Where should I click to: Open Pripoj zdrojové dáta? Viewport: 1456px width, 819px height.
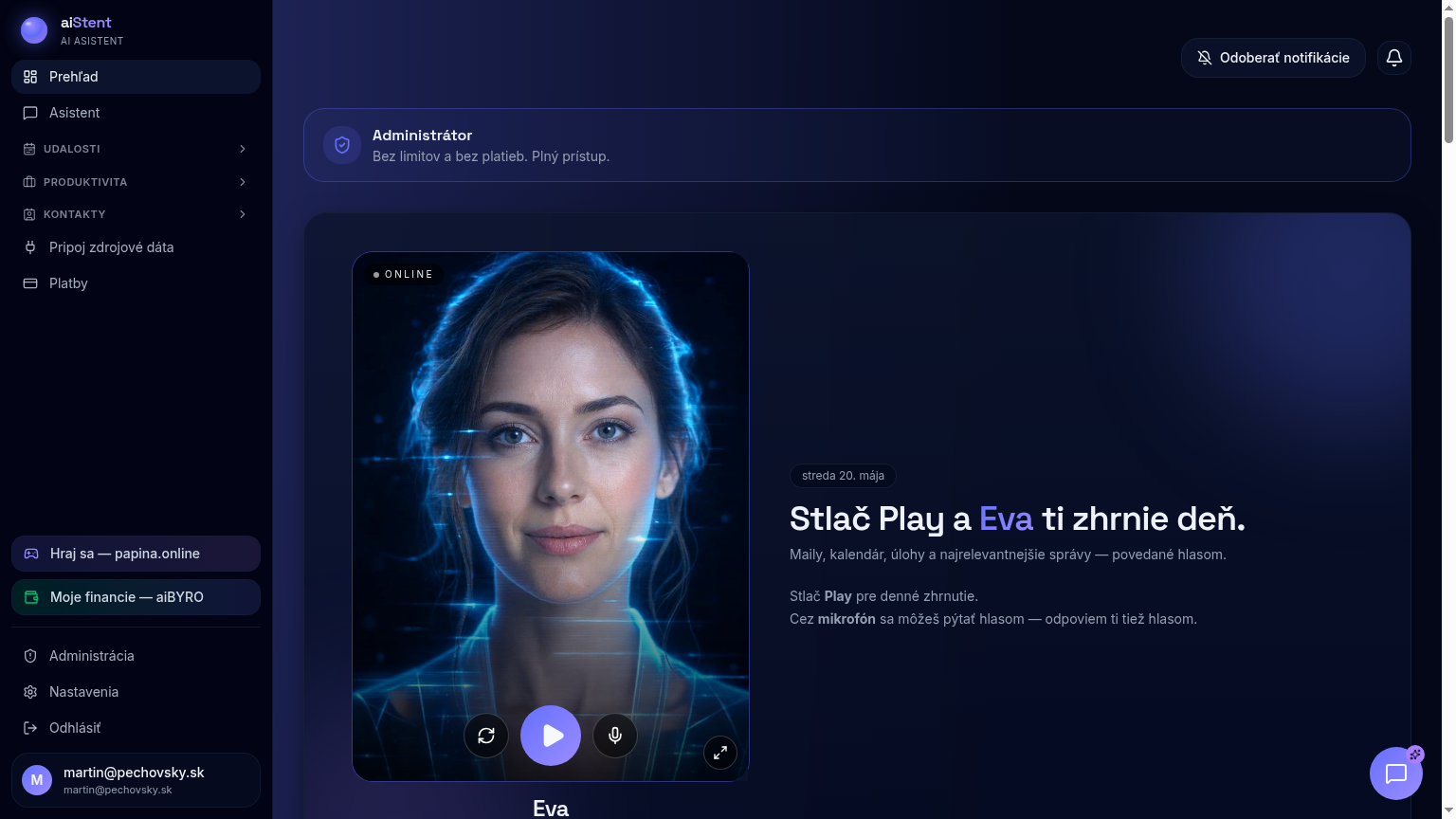(x=136, y=247)
